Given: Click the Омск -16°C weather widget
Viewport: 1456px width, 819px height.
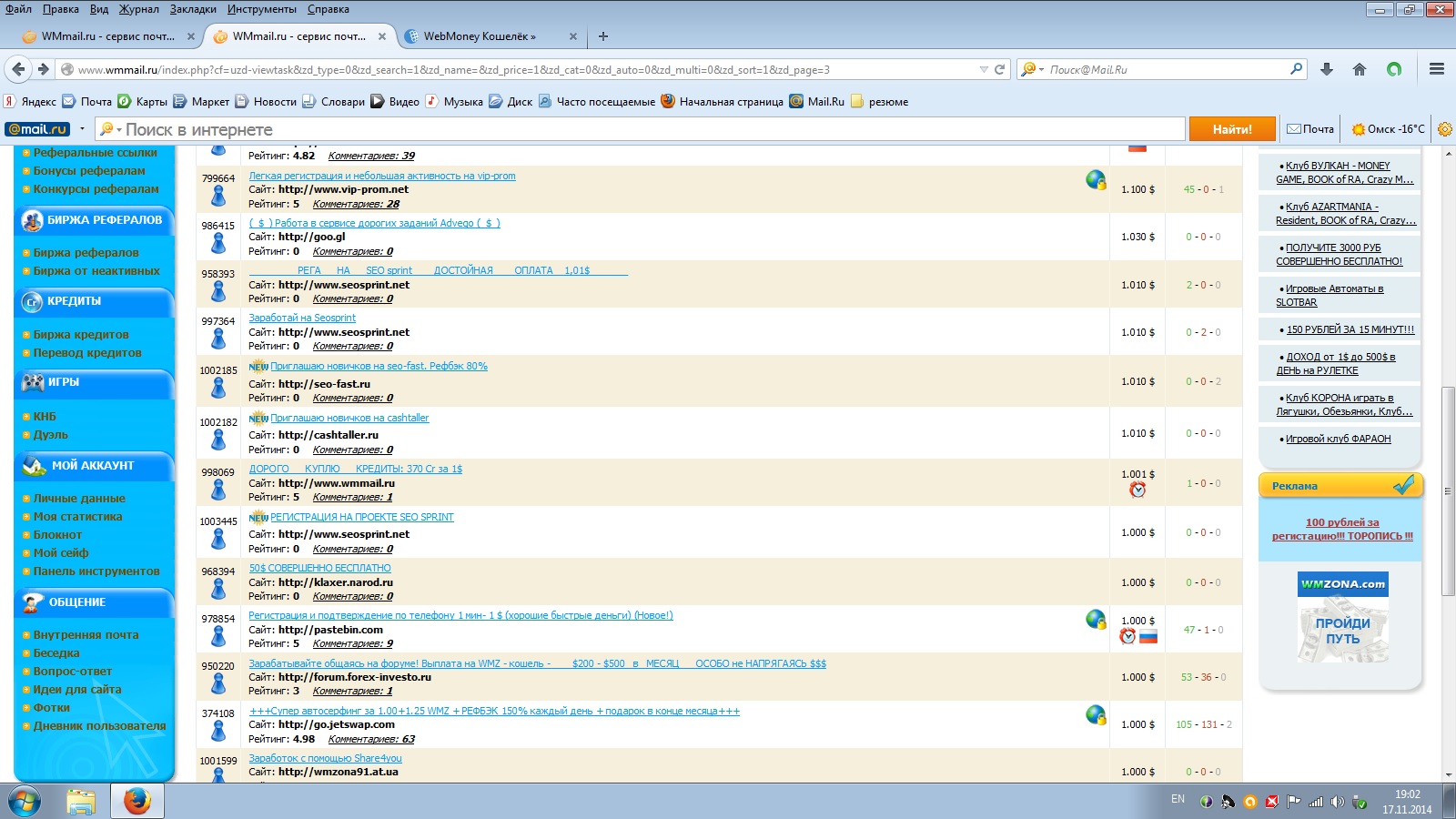Looking at the screenshot, I should click(1389, 129).
